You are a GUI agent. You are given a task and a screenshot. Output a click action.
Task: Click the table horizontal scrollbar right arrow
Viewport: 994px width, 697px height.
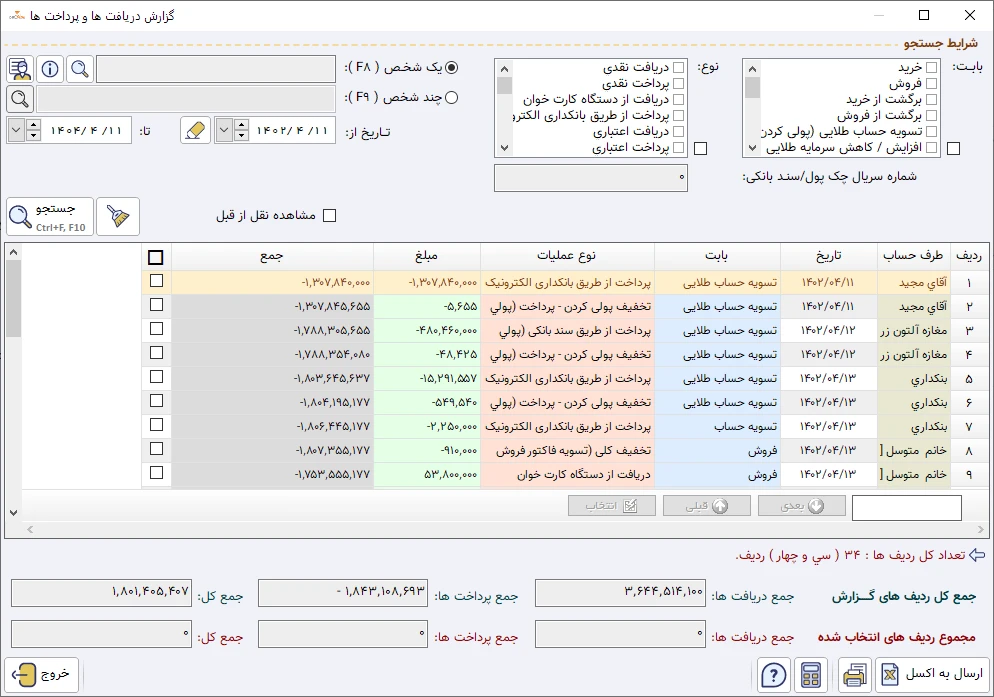click(981, 529)
